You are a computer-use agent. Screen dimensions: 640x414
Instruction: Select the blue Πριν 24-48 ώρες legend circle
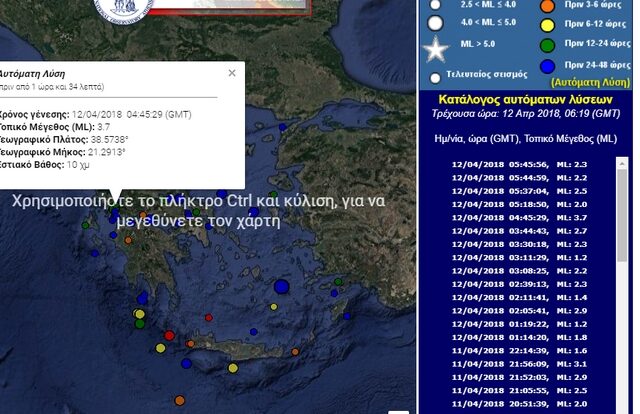(x=547, y=66)
